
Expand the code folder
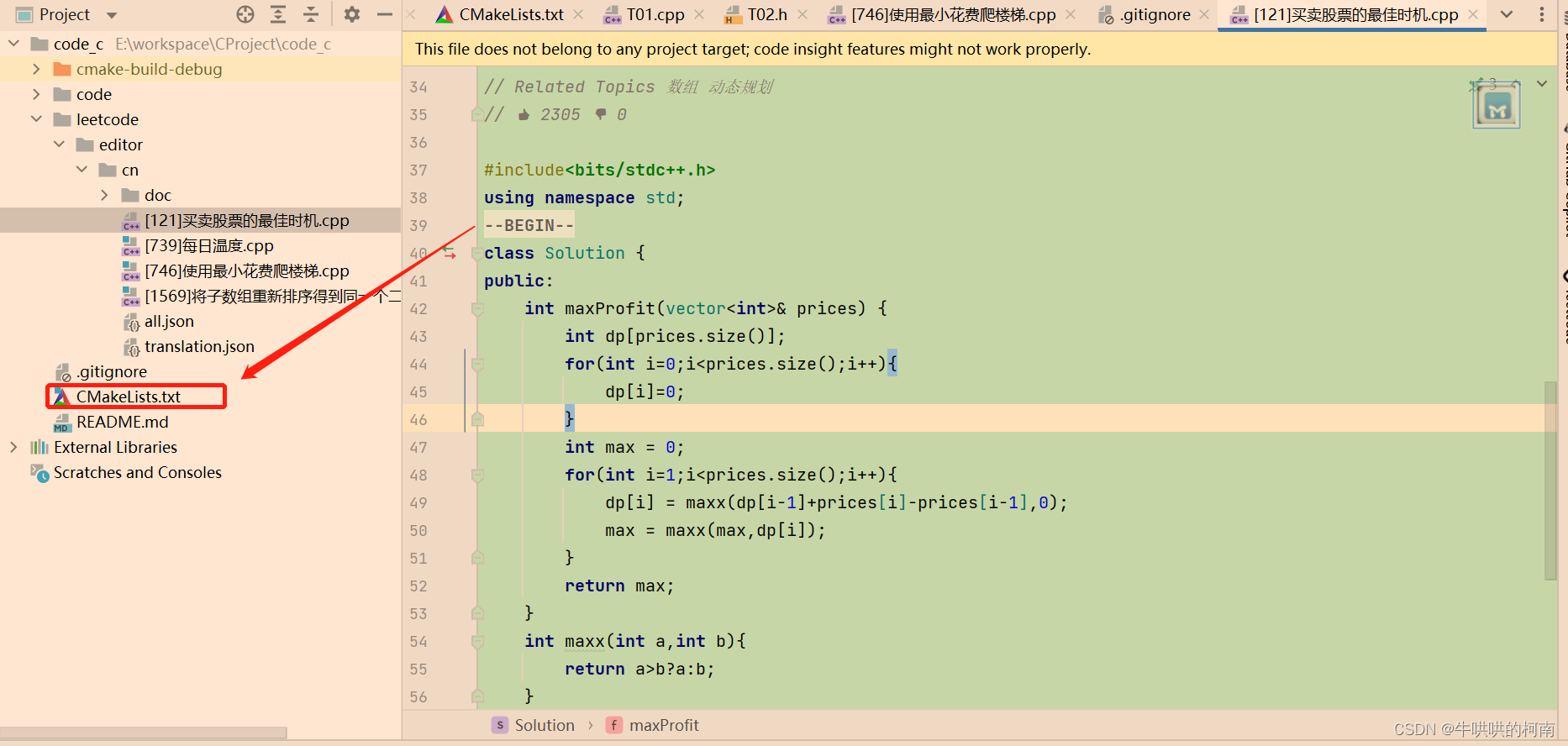(36, 94)
